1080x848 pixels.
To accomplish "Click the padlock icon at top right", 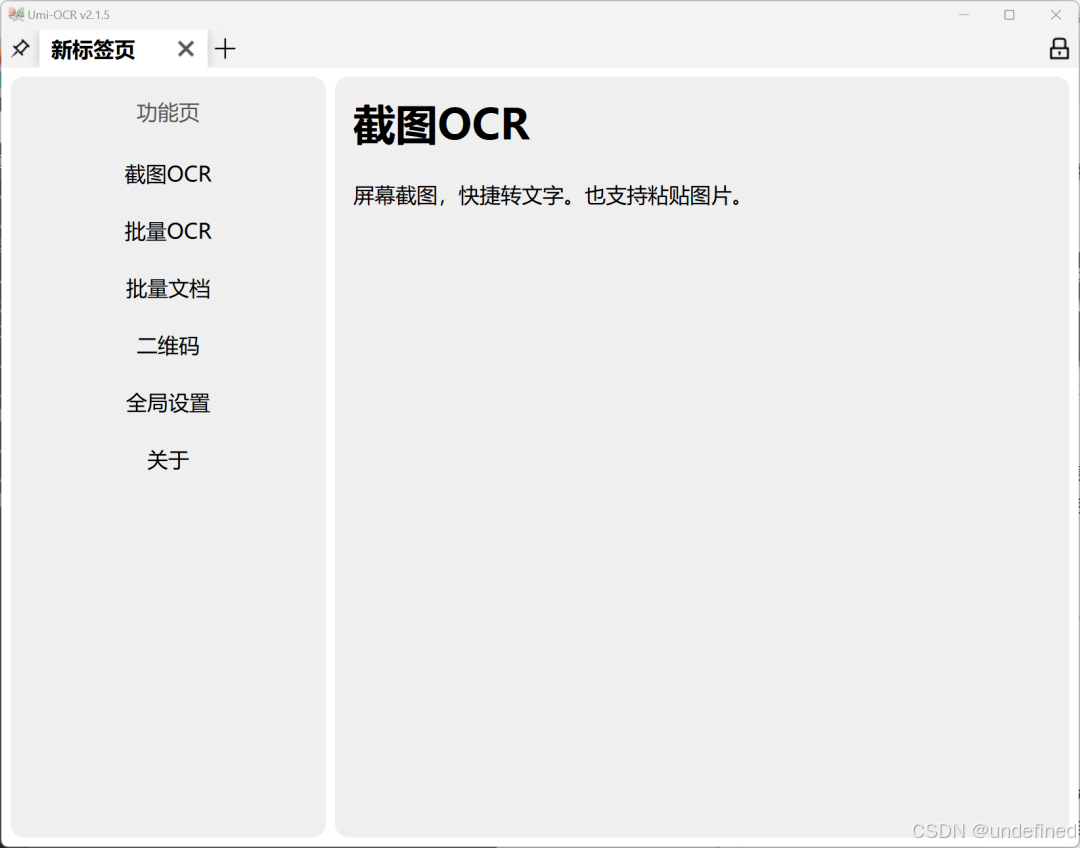I will coord(1058,48).
